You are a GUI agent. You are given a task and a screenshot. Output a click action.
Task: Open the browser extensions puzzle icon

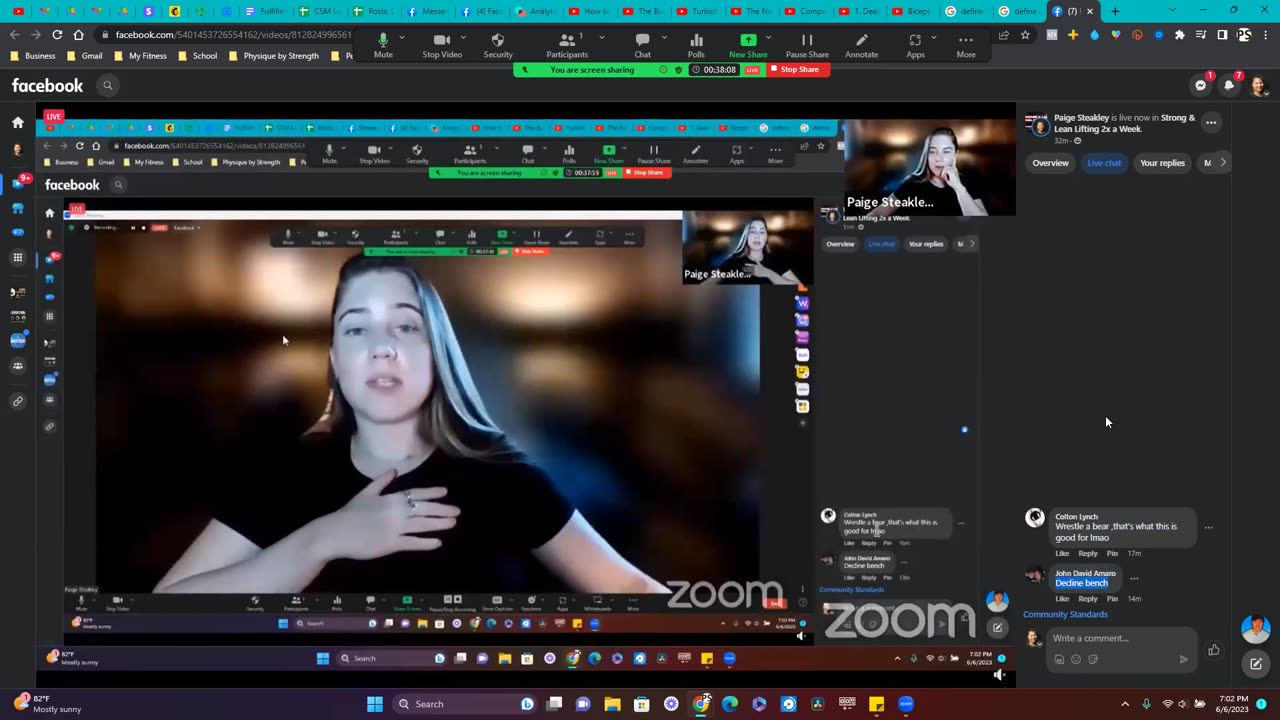tap(1180, 35)
